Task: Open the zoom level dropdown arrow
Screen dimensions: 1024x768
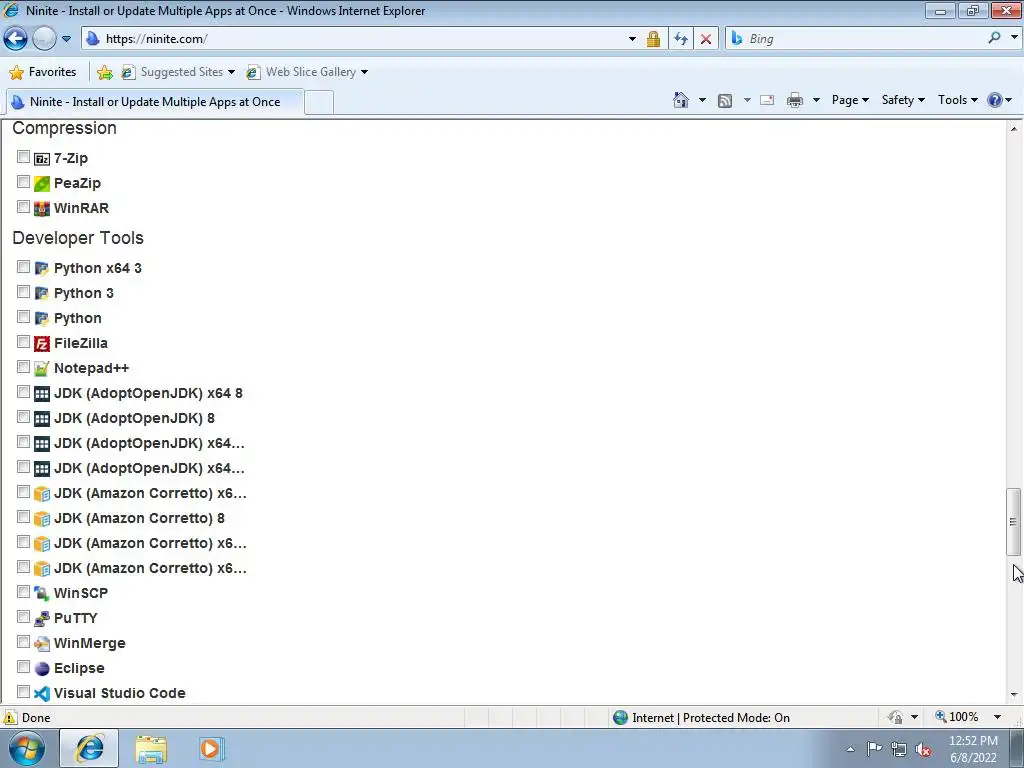Action: click(997, 717)
